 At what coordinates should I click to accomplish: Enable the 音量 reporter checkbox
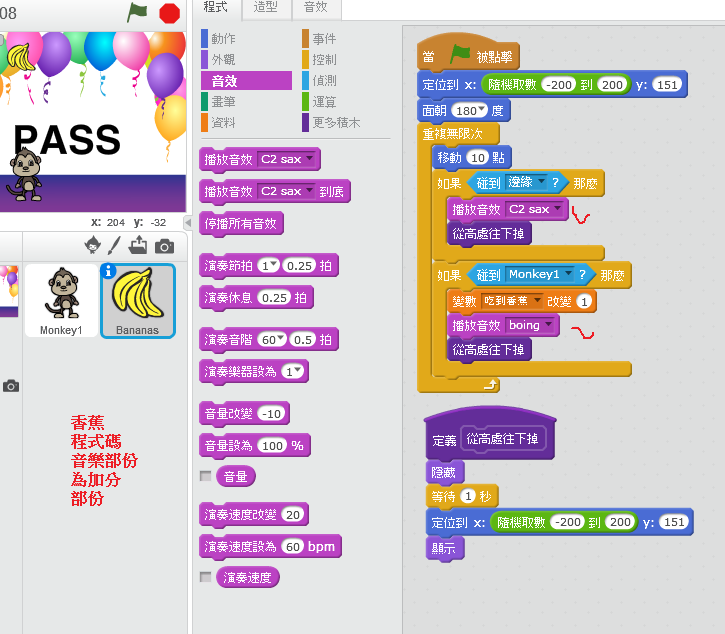click(x=205, y=476)
